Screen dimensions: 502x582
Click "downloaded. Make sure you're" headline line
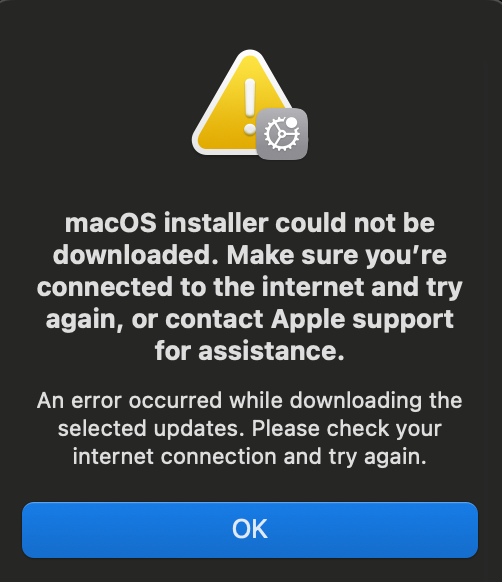(250, 255)
